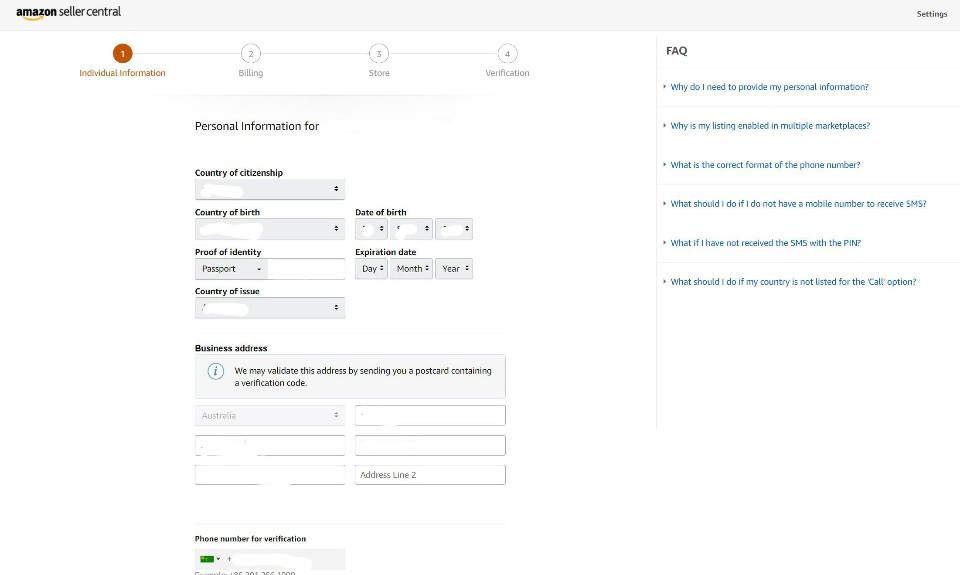Expand FAQ about country not listed for Call option
Image resolution: width=960 pixels, height=575 pixels.
click(793, 282)
